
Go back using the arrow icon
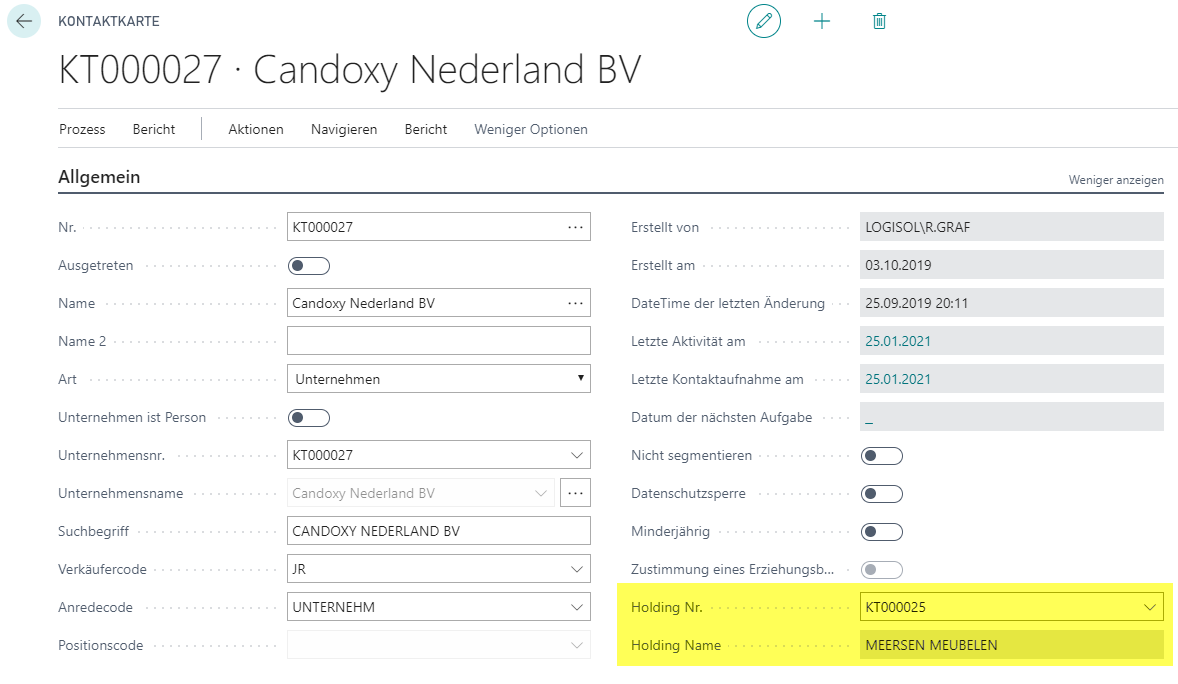tap(24, 21)
